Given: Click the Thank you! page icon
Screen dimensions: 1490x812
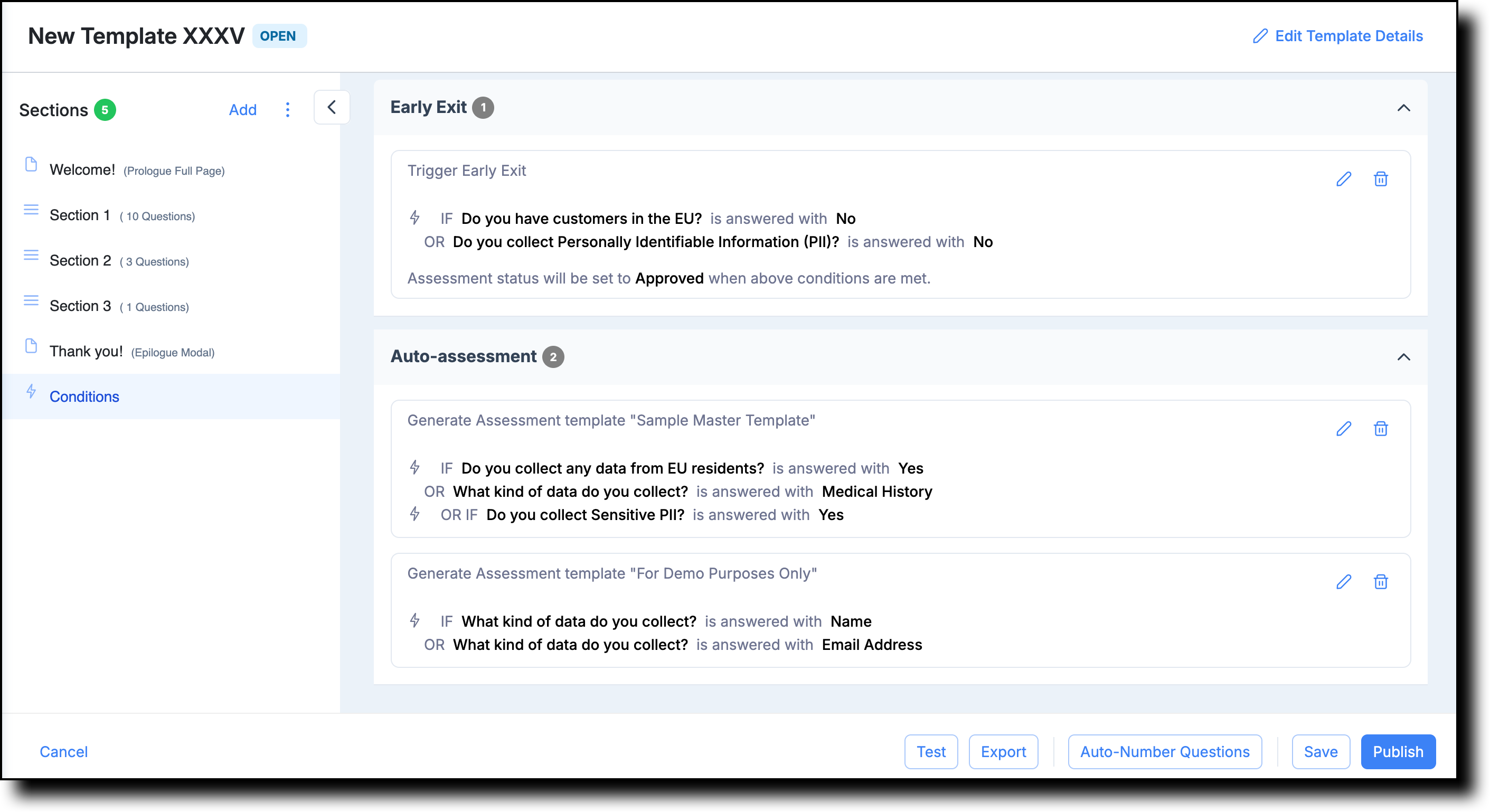Looking at the screenshot, I should [31, 346].
